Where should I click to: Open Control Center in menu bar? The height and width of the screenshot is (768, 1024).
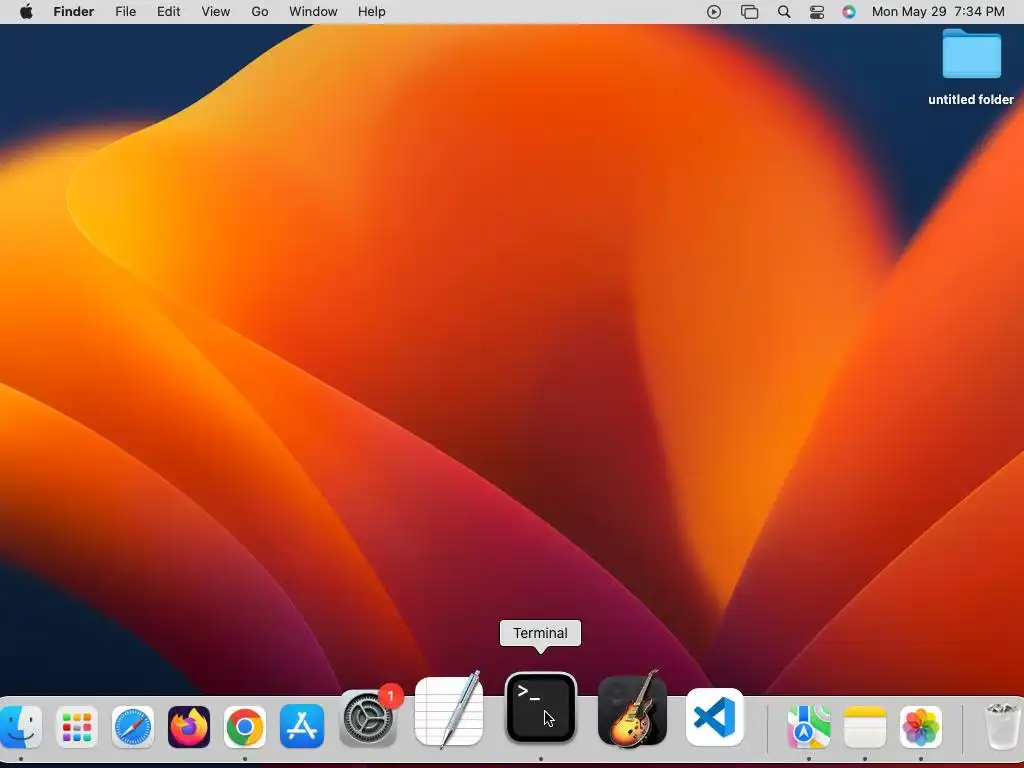(816, 12)
